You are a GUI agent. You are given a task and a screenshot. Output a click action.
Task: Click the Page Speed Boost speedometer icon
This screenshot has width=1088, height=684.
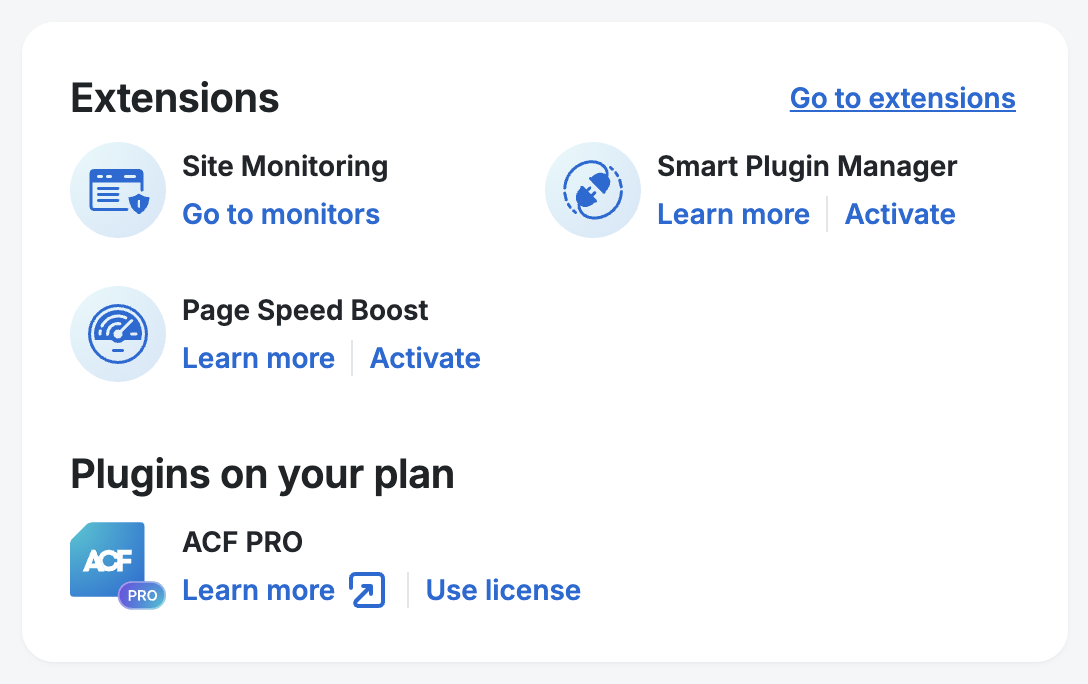118,334
